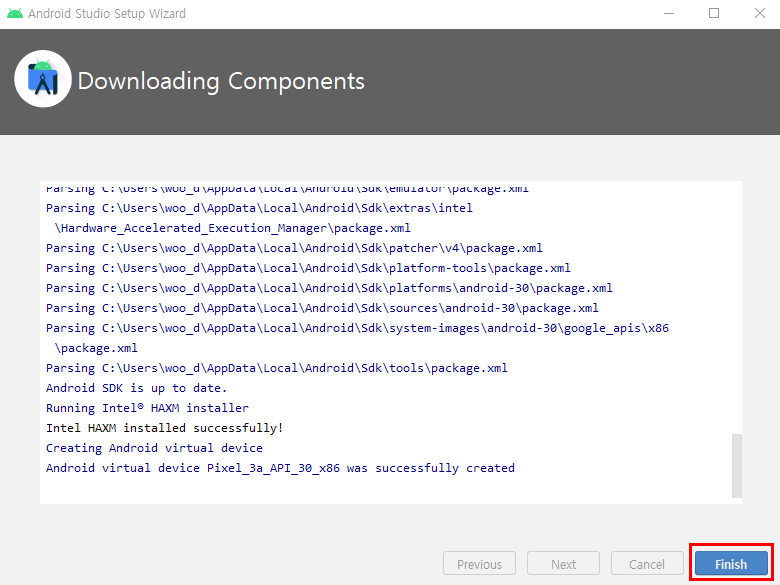Screen dimensions: 780x585
Task: Click the disabled Cancel button
Action: 647,564
